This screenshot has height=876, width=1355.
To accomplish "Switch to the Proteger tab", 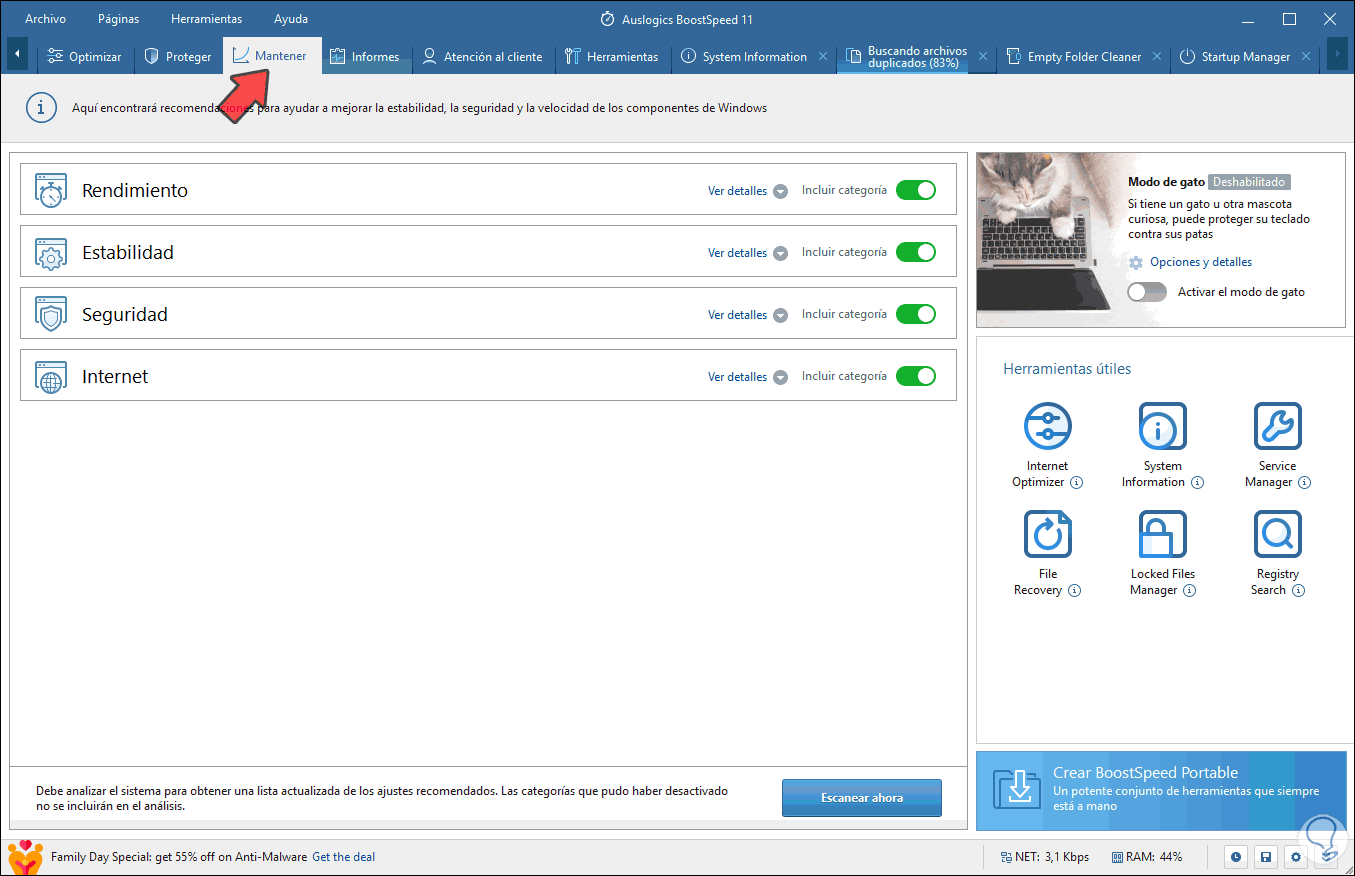I will 178,57.
